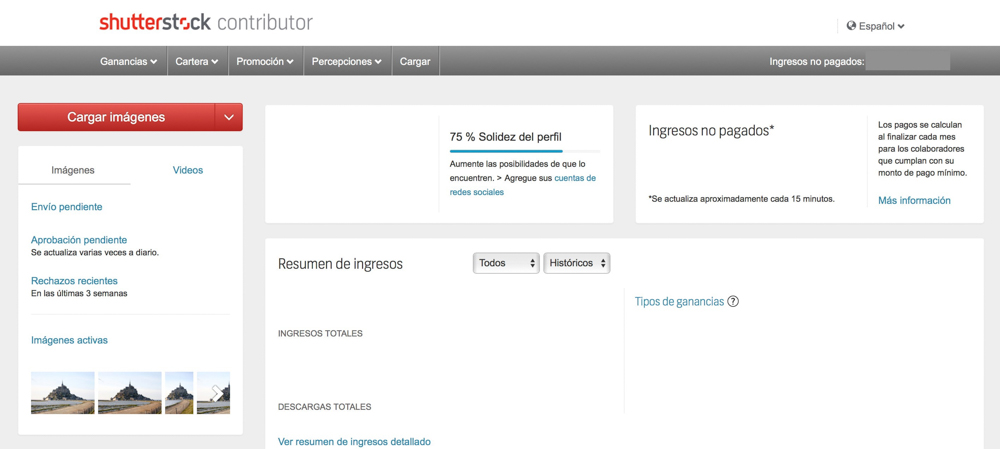This screenshot has height=449, width=1000.
Task: Open the Promoción dropdown menu
Action: click(x=264, y=61)
